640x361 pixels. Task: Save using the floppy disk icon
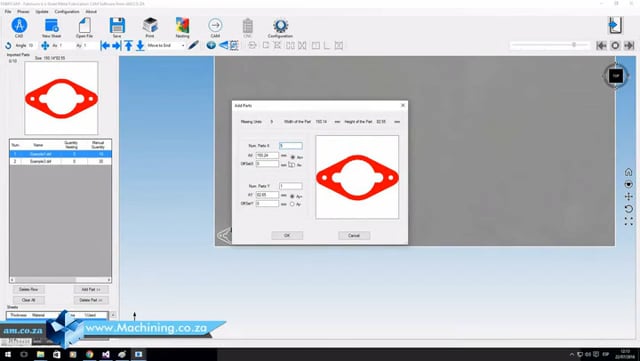click(117, 25)
